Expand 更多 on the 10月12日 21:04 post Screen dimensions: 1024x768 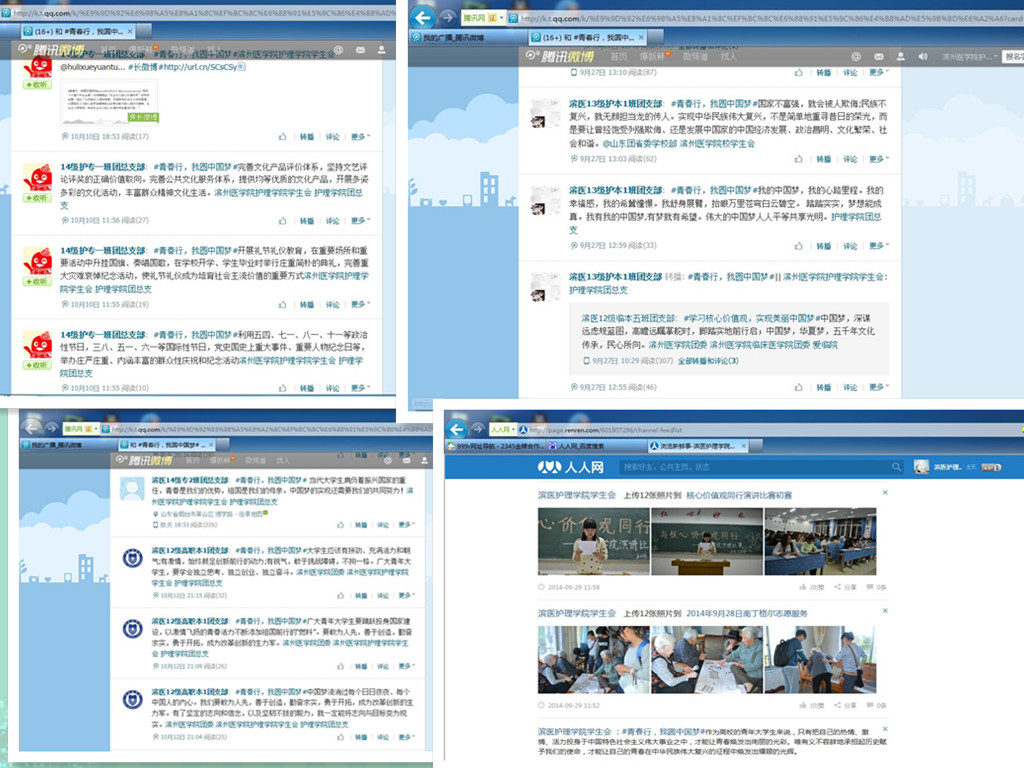point(406,737)
